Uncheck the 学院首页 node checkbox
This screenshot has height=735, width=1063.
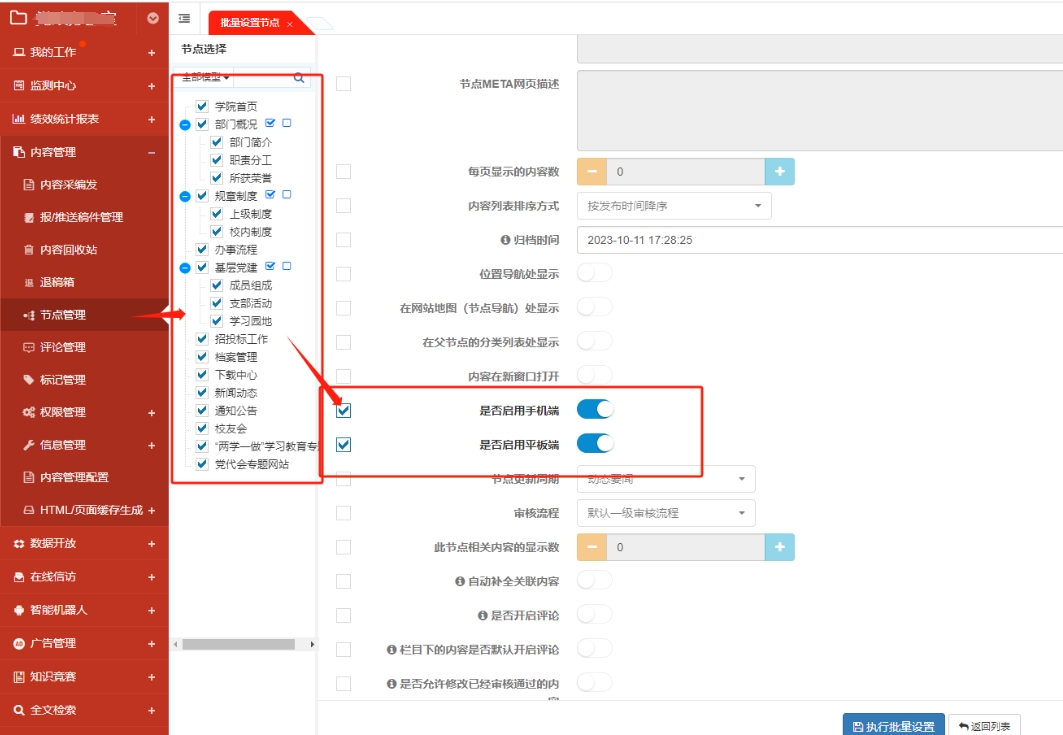tap(203, 106)
